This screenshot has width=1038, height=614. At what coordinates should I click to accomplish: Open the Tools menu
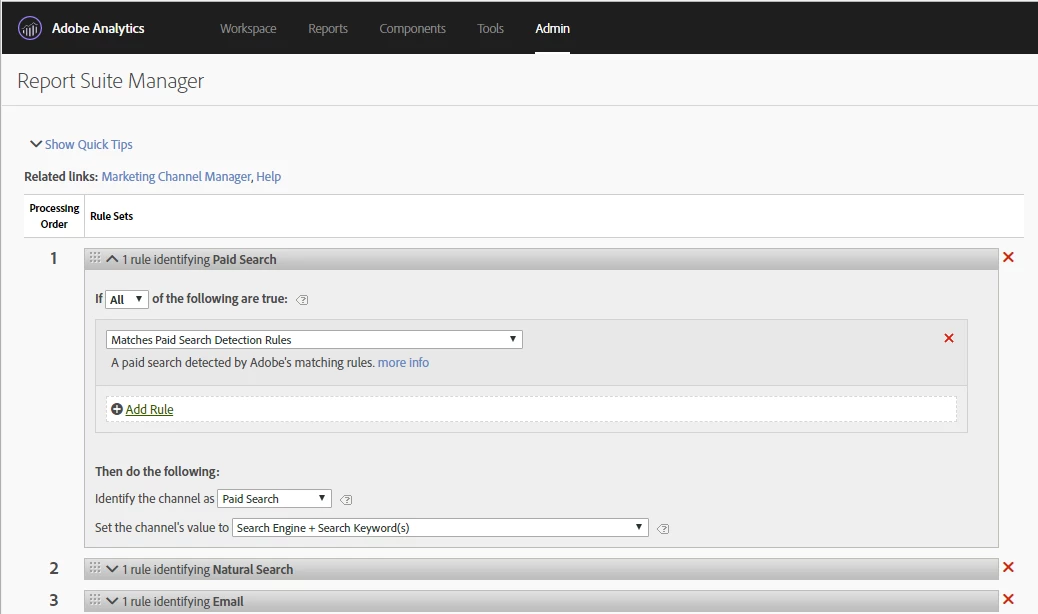point(491,28)
